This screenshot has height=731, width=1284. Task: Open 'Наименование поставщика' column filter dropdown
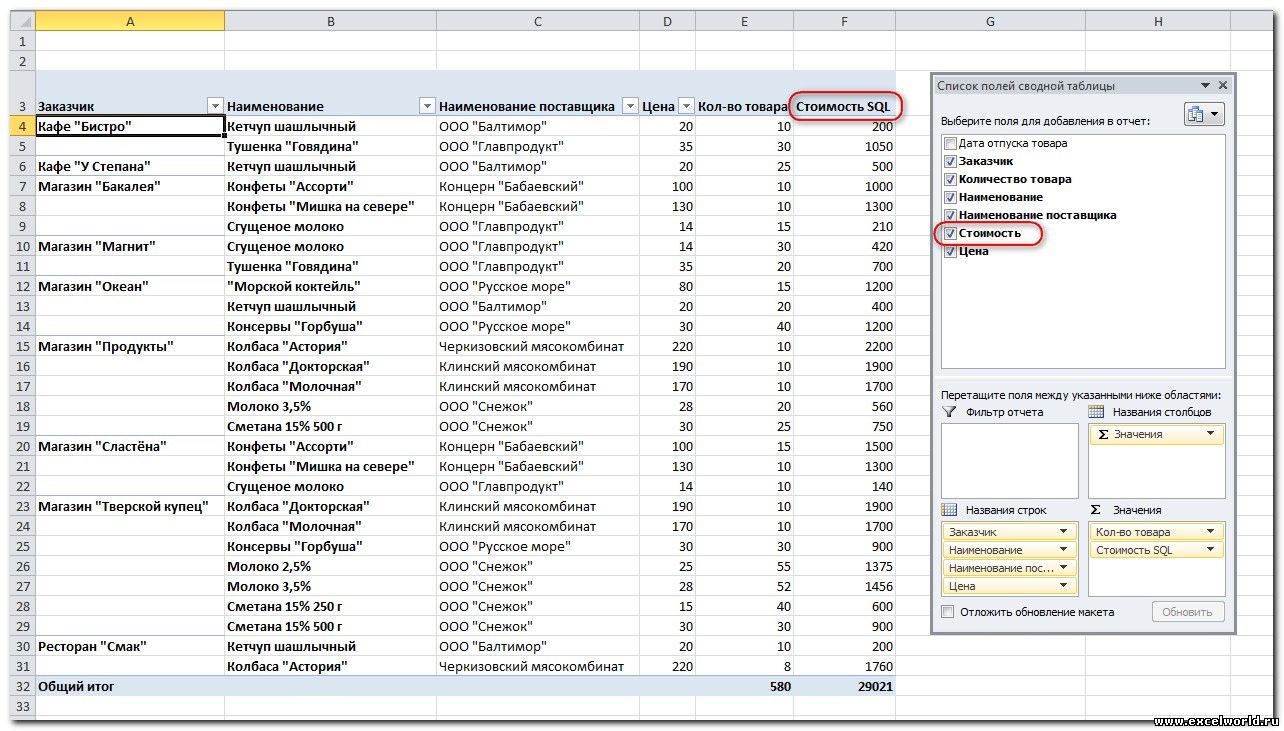(x=630, y=106)
